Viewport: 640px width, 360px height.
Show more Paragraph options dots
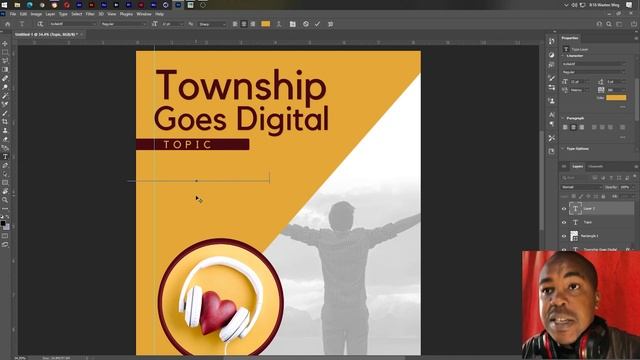coord(622,138)
